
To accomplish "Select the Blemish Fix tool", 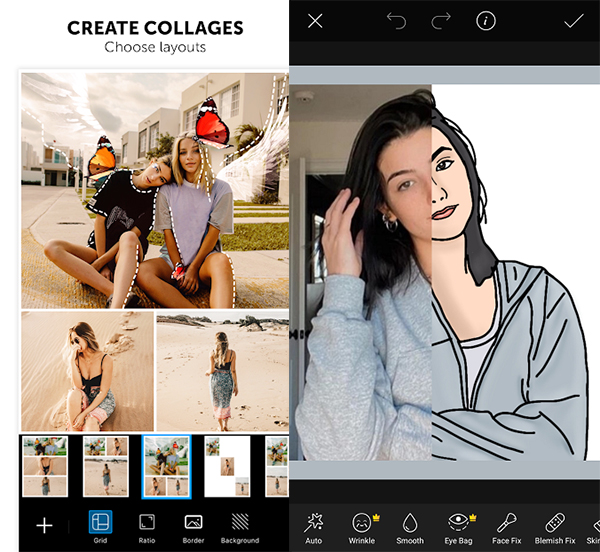I will [x=555, y=529].
